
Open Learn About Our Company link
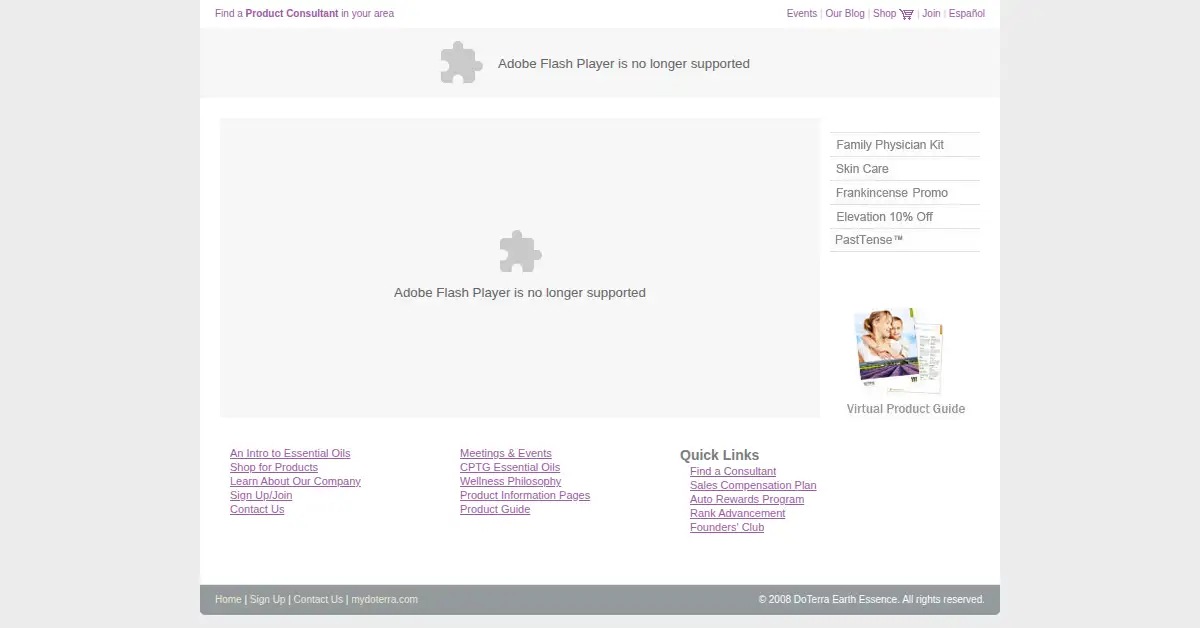tap(295, 482)
